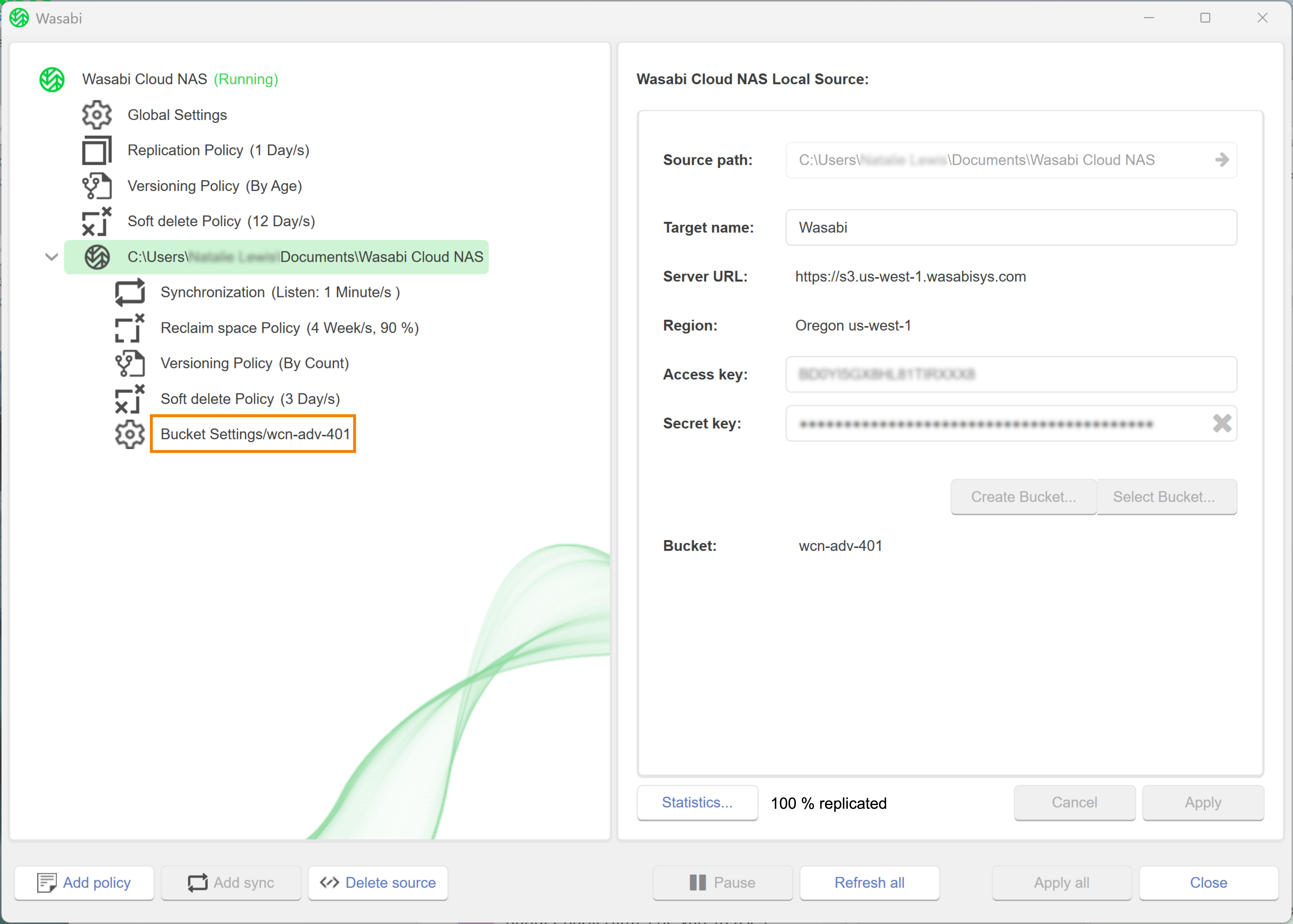Click the 100 % replicated status text
The image size is (1293, 924).
click(829, 803)
